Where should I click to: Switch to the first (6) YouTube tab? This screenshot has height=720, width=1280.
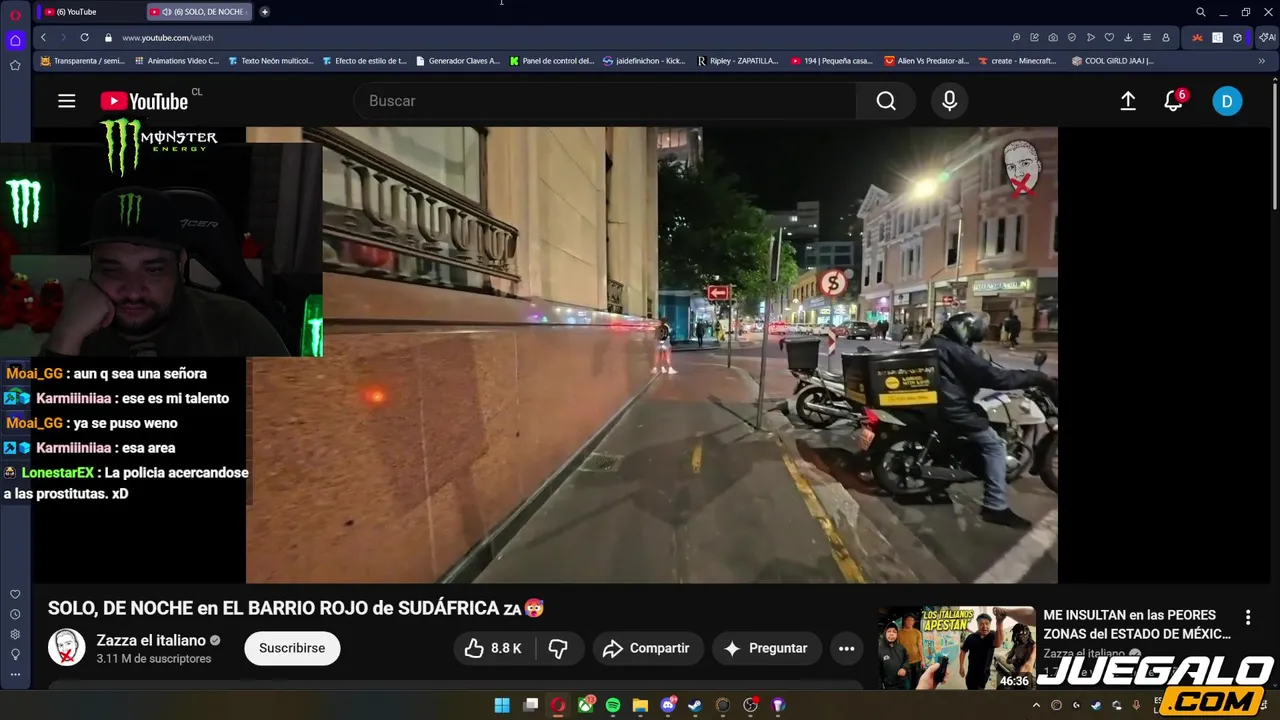[90, 12]
